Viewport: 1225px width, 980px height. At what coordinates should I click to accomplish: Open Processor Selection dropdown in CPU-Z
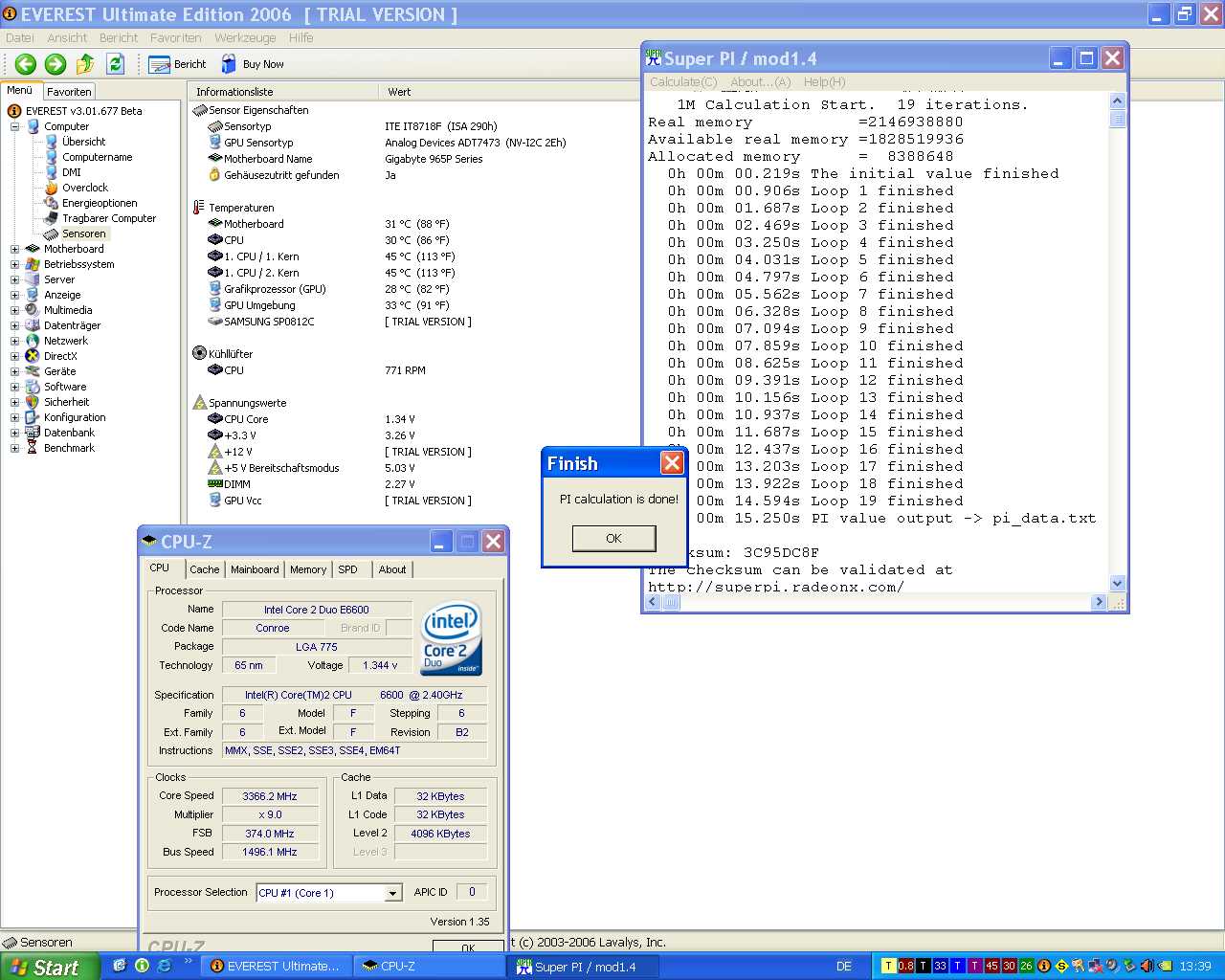pyautogui.click(x=392, y=893)
